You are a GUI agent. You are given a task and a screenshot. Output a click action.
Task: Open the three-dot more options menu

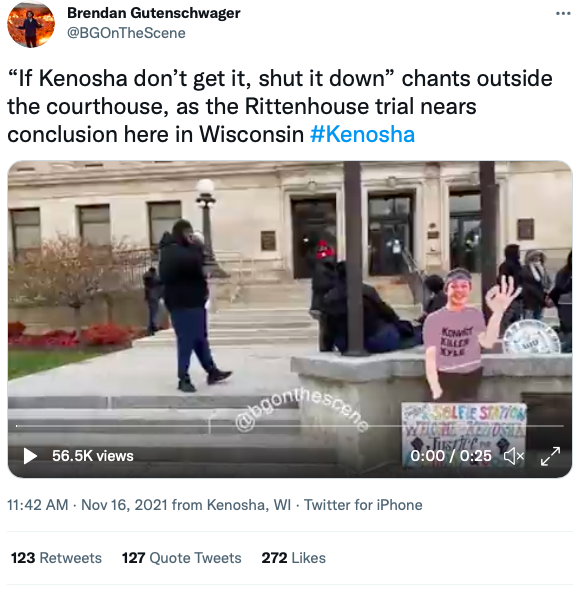click(563, 14)
